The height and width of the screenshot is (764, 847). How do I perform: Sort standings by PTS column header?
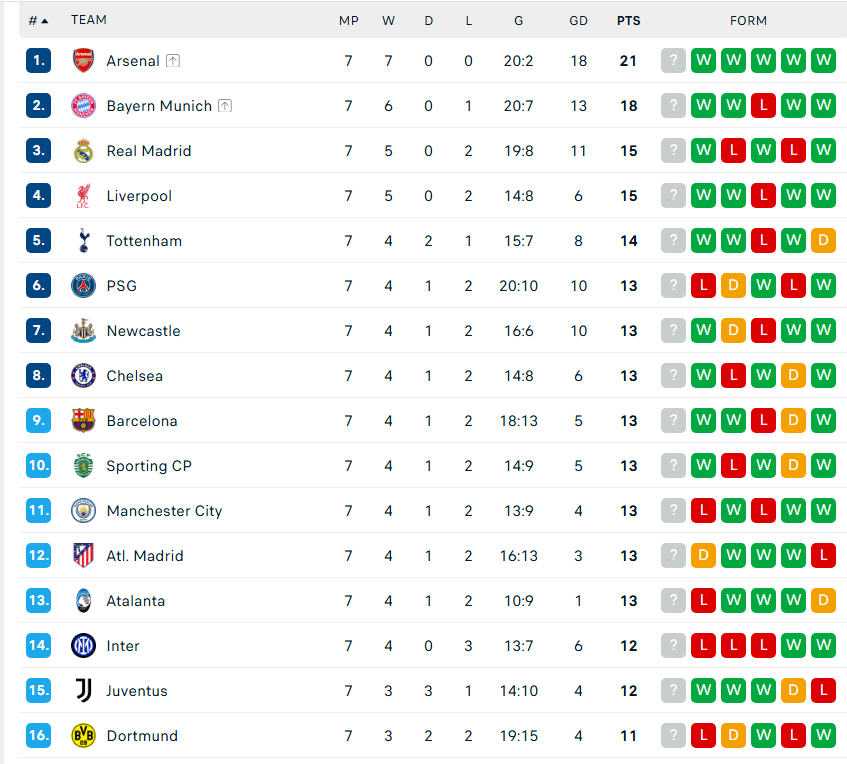[628, 20]
